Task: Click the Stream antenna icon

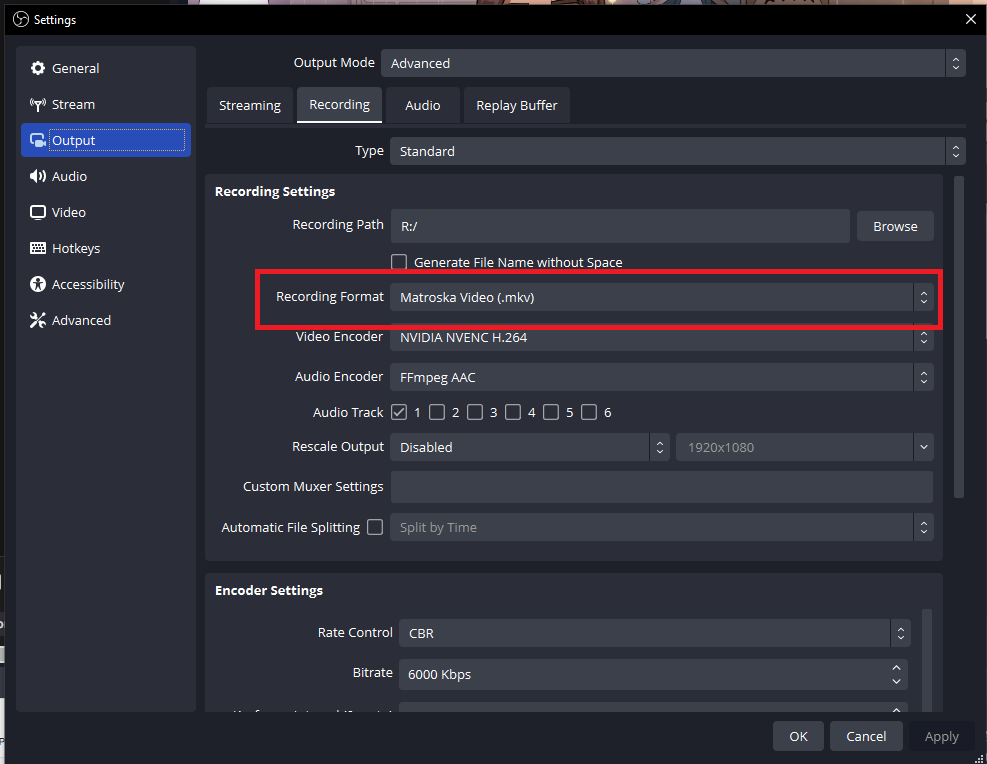Action: click(38, 104)
